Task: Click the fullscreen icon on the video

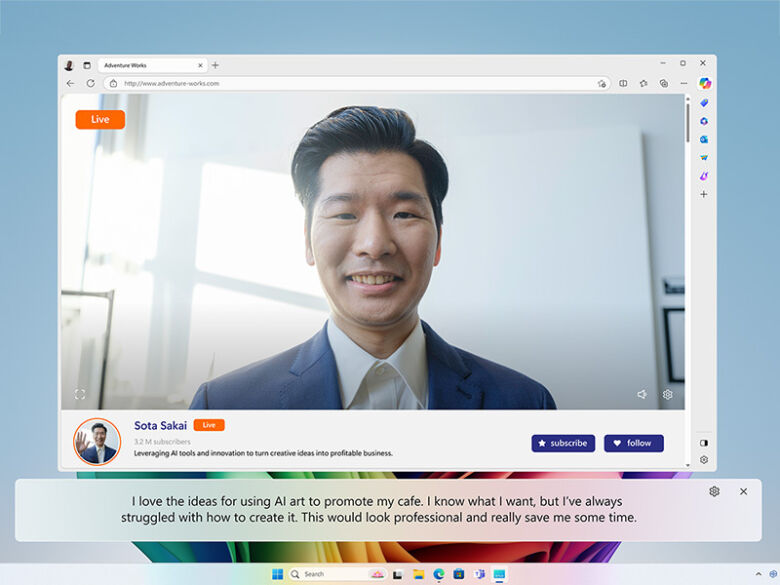Action: (80, 394)
